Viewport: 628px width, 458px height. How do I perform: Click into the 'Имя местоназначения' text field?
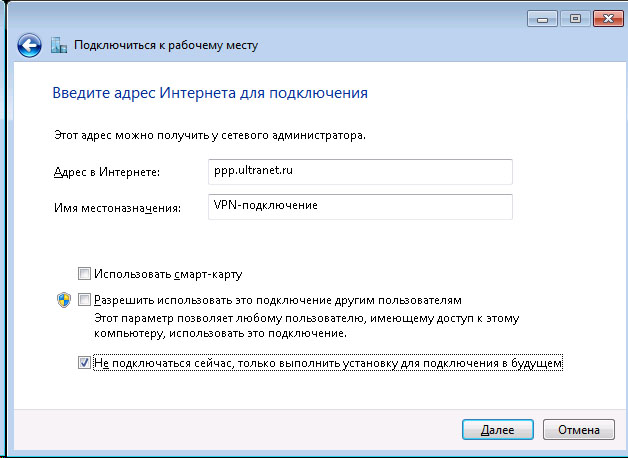pos(359,206)
